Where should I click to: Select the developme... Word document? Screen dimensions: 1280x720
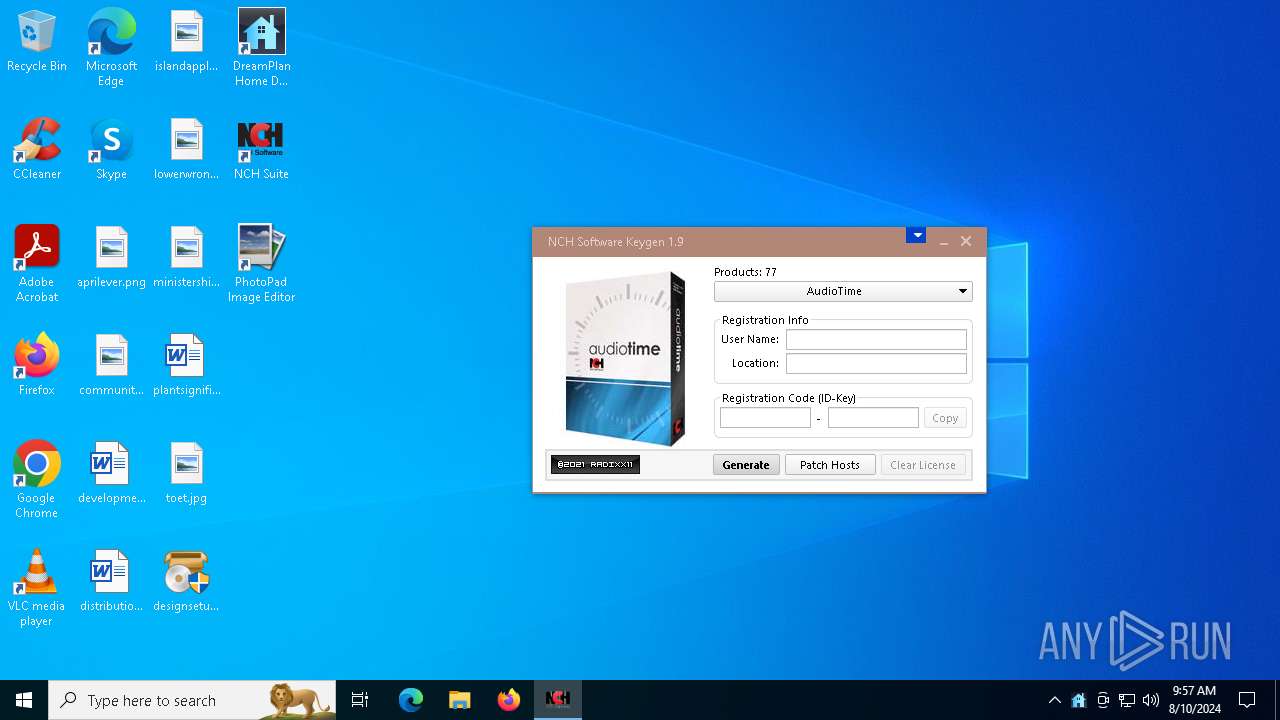111,474
